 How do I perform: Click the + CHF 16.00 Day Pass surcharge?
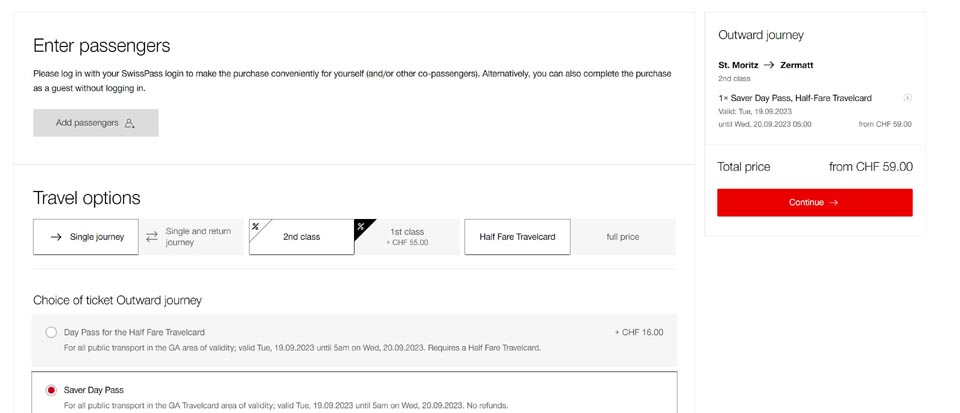click(639, 332)
